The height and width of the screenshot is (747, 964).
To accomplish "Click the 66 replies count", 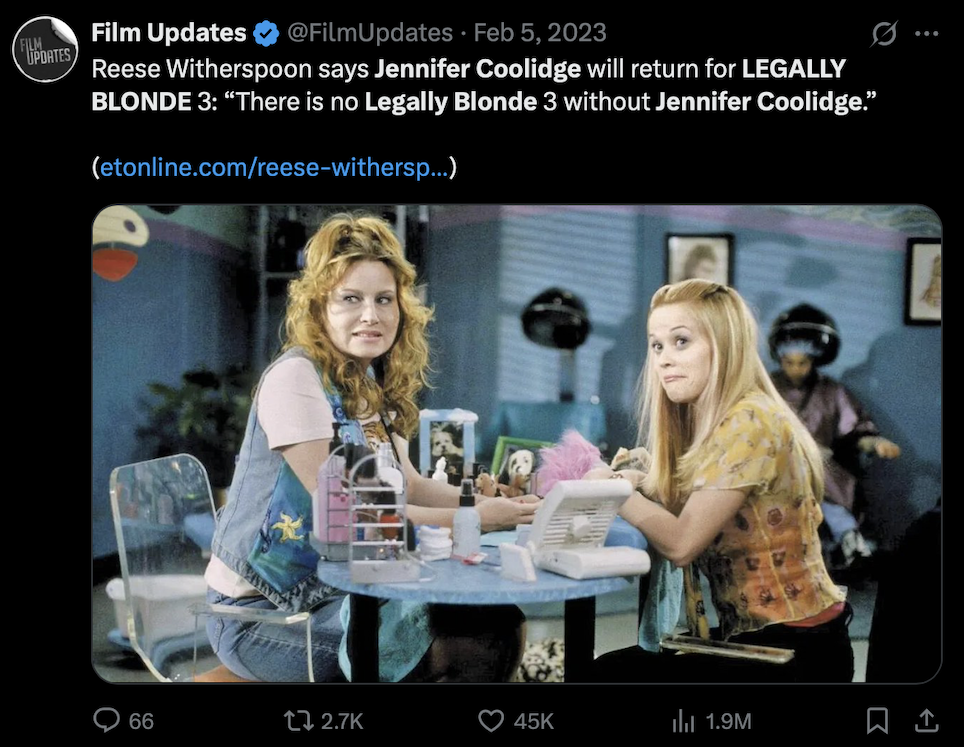I will click(141, 721).
